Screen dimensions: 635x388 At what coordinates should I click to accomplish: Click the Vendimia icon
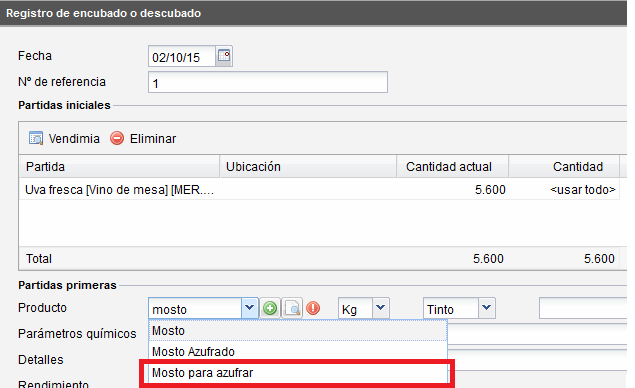click(36, 139)
